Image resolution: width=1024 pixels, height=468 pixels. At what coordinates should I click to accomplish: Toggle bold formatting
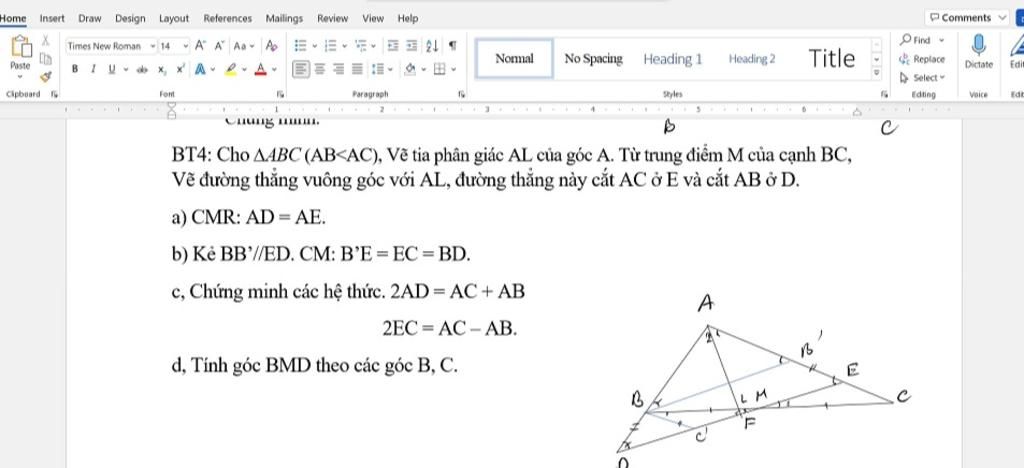75,69
